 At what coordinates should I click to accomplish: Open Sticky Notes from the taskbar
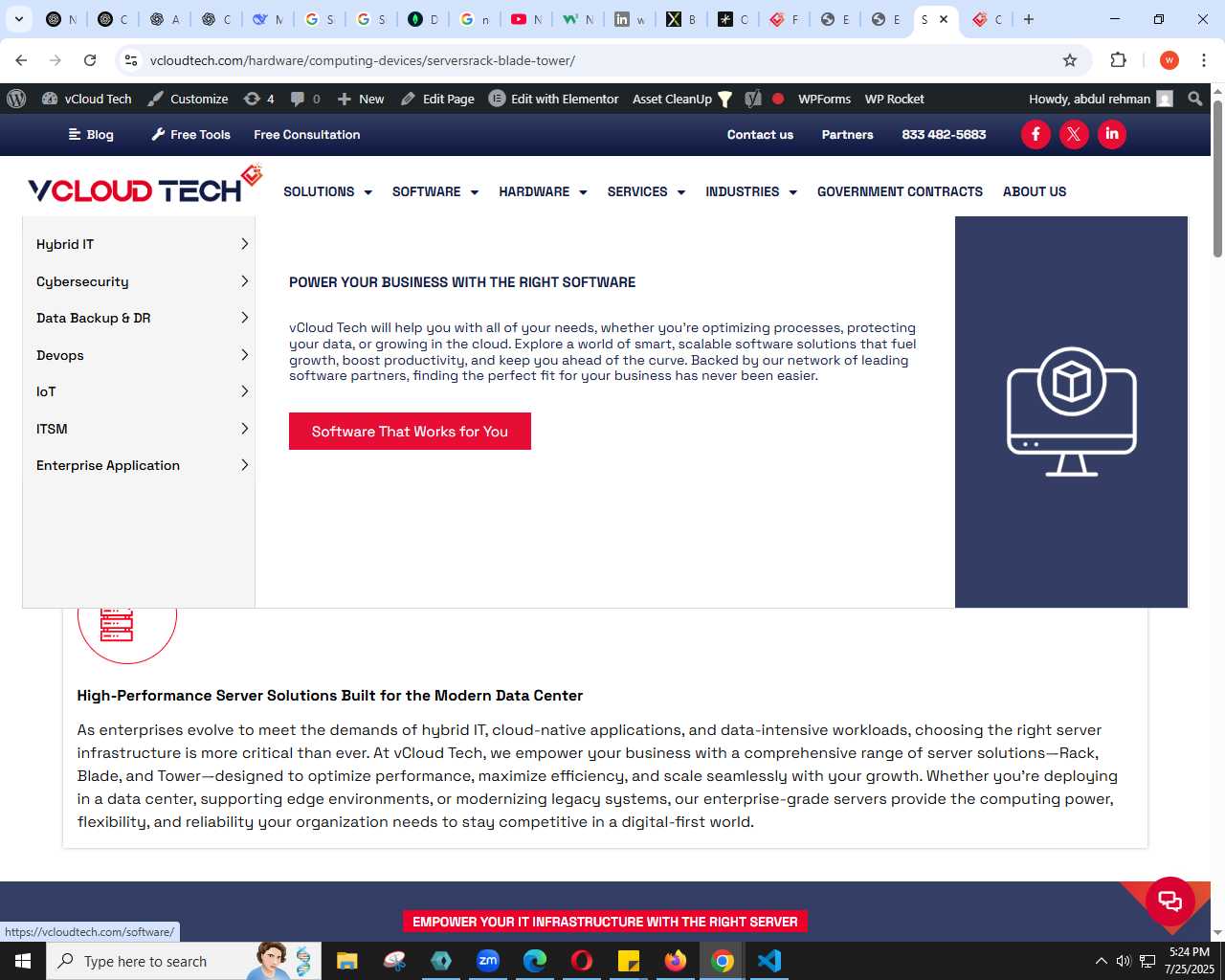click(x=629, y=960)
